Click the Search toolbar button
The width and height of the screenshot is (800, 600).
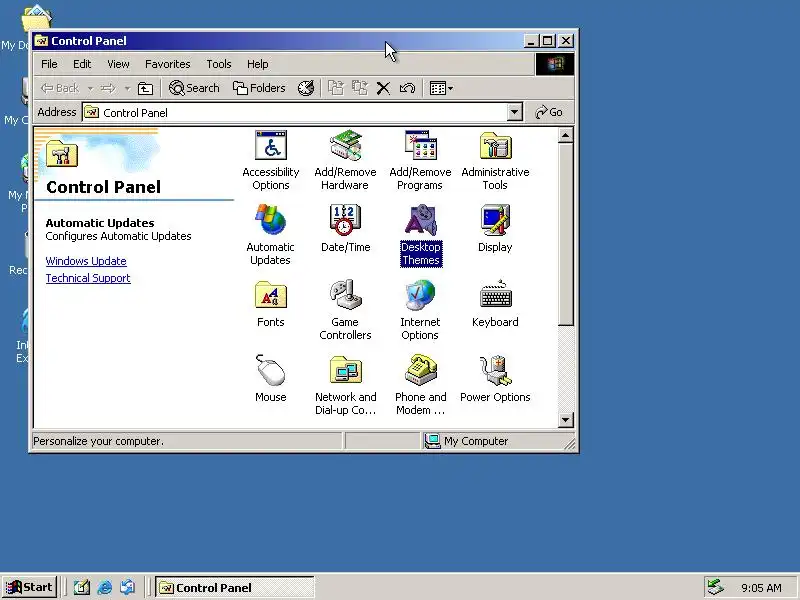tap(194, 88)
